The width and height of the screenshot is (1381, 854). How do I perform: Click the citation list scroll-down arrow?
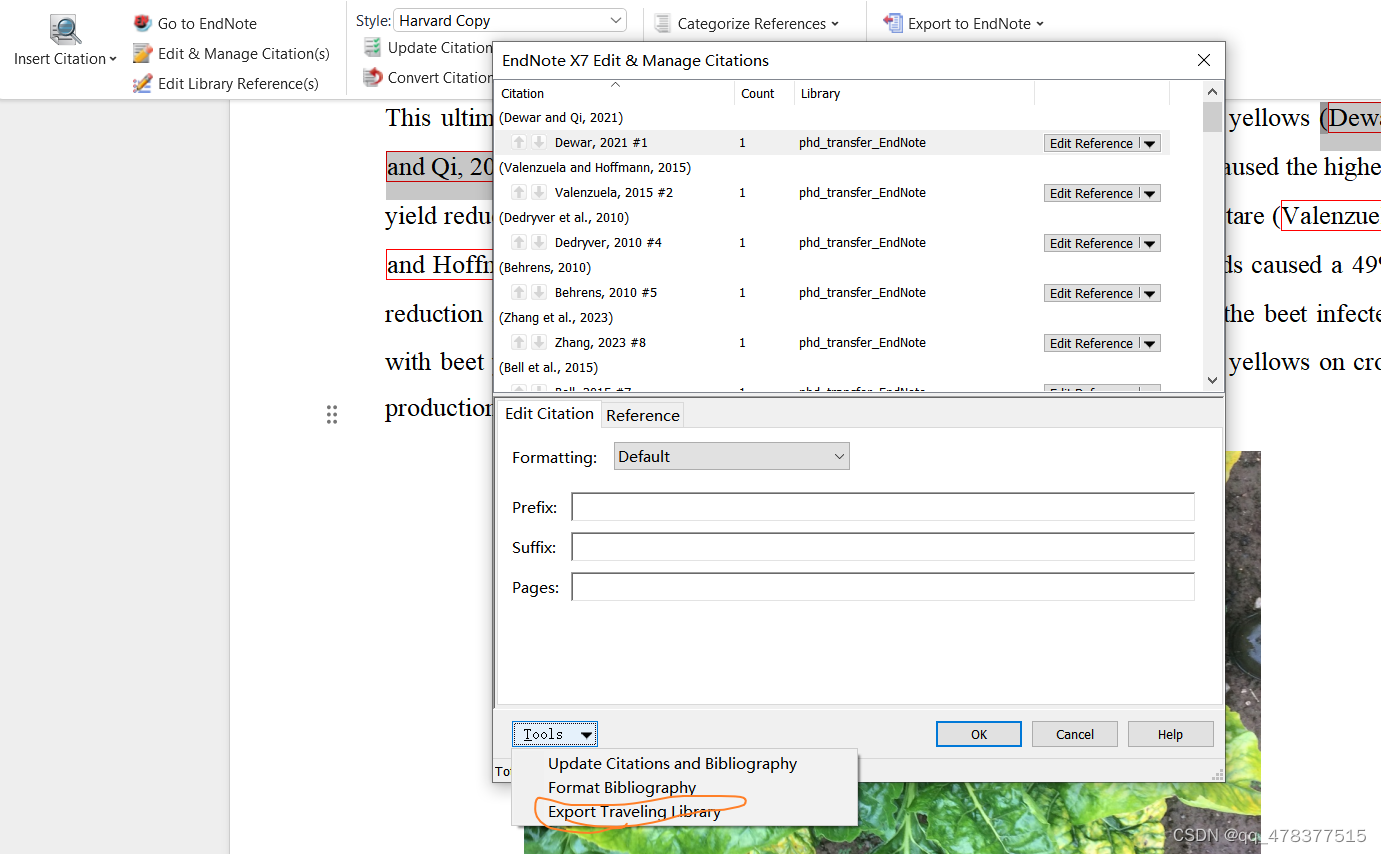(x=1212, y=380)
